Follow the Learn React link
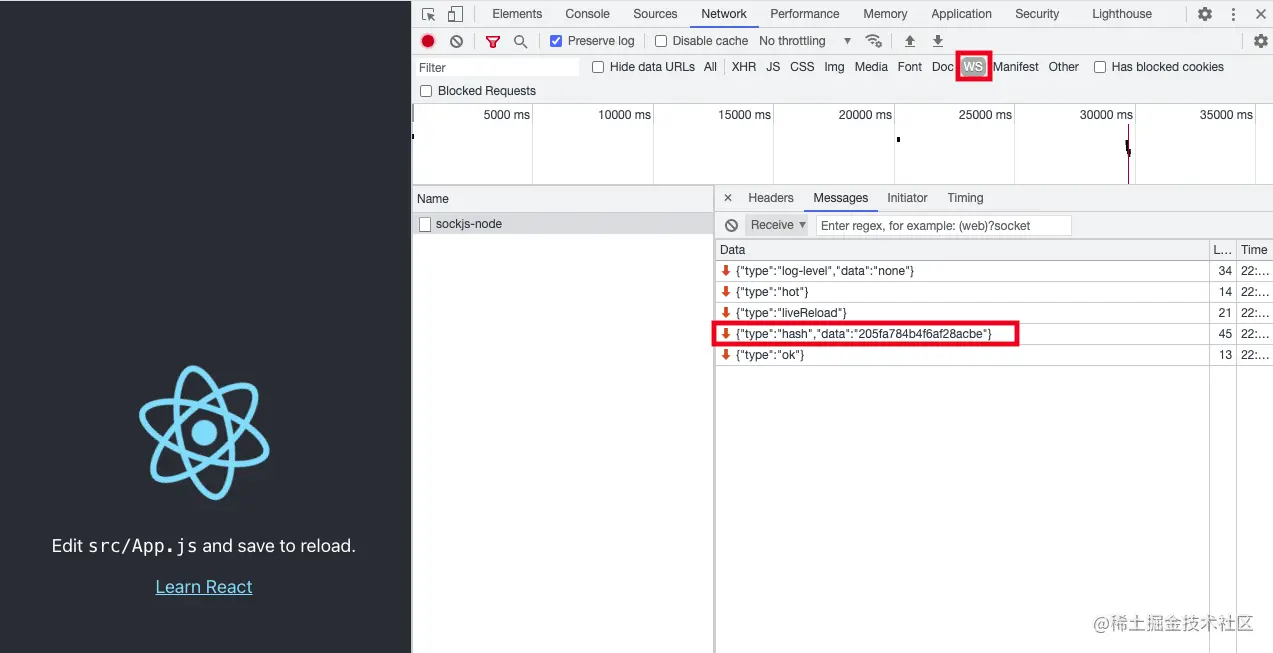Screen dimensions: 1273x653 [x=204, y=587]
